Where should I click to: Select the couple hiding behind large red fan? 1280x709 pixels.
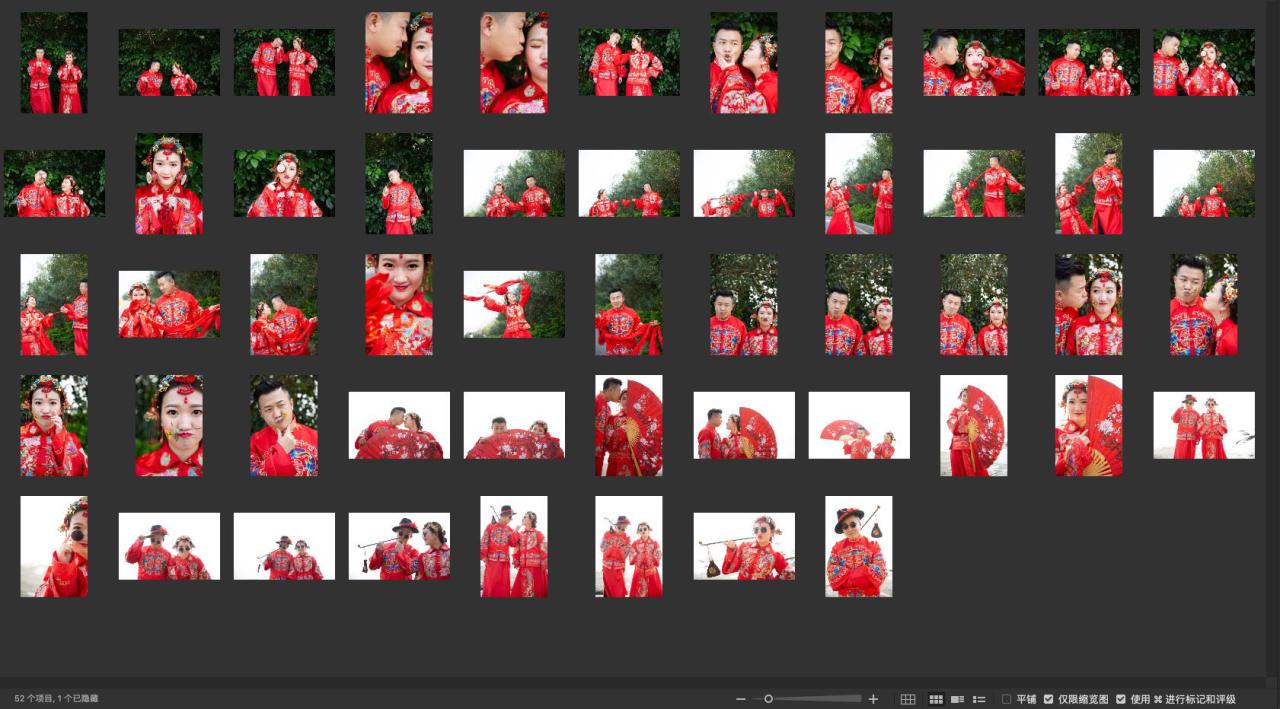514,426
